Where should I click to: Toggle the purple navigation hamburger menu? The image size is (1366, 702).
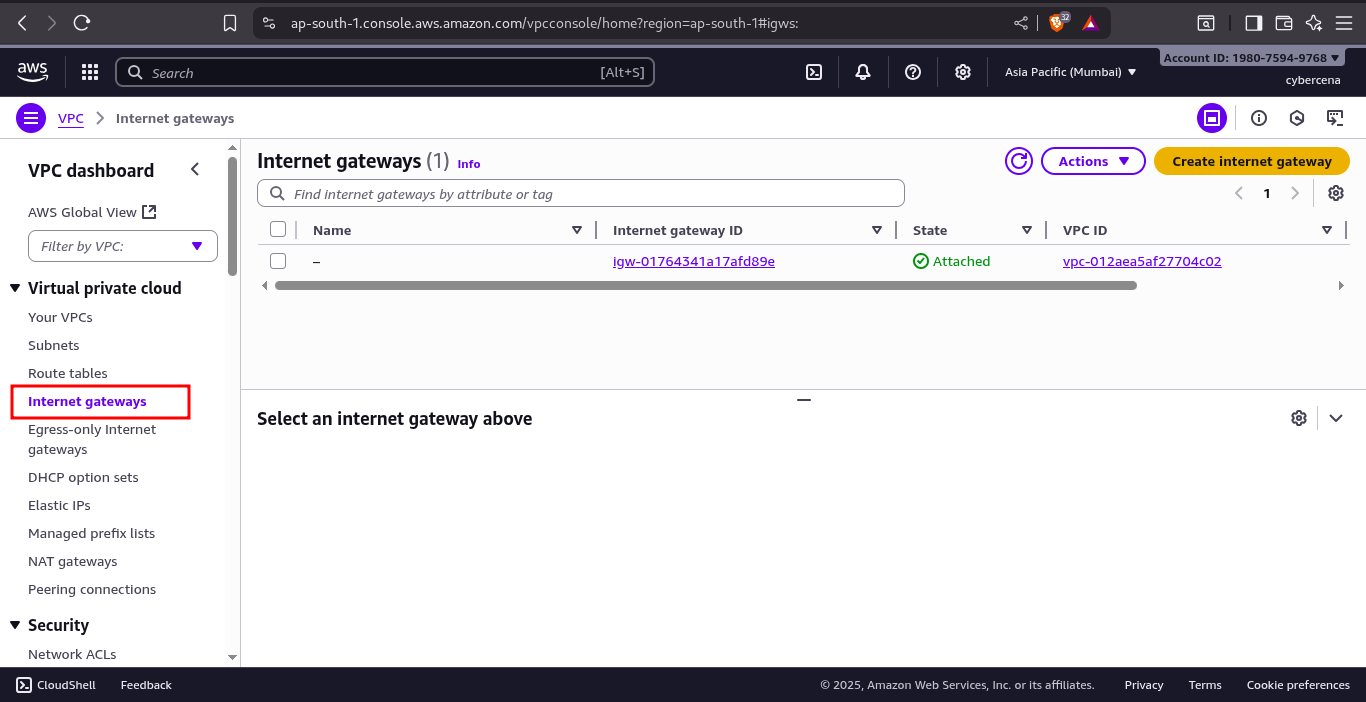coord(31,118)
